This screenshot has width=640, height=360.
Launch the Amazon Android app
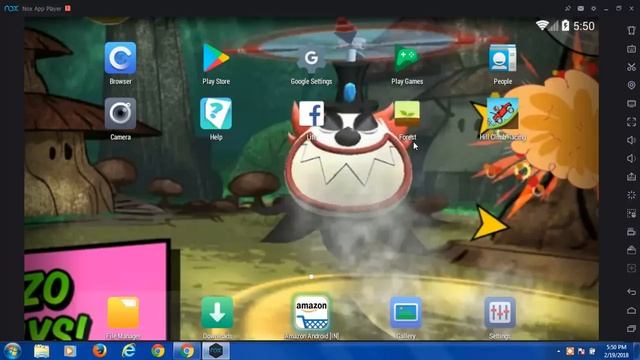311,313
